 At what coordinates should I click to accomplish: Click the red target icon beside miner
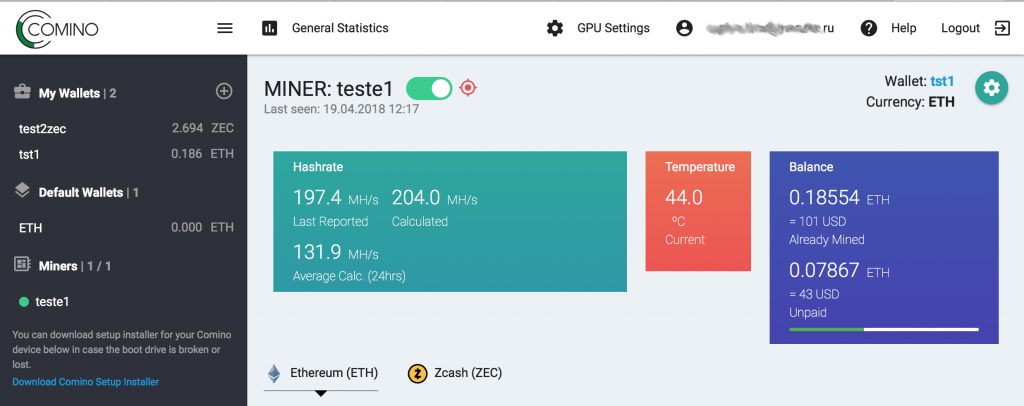click(x=468, y=88)
